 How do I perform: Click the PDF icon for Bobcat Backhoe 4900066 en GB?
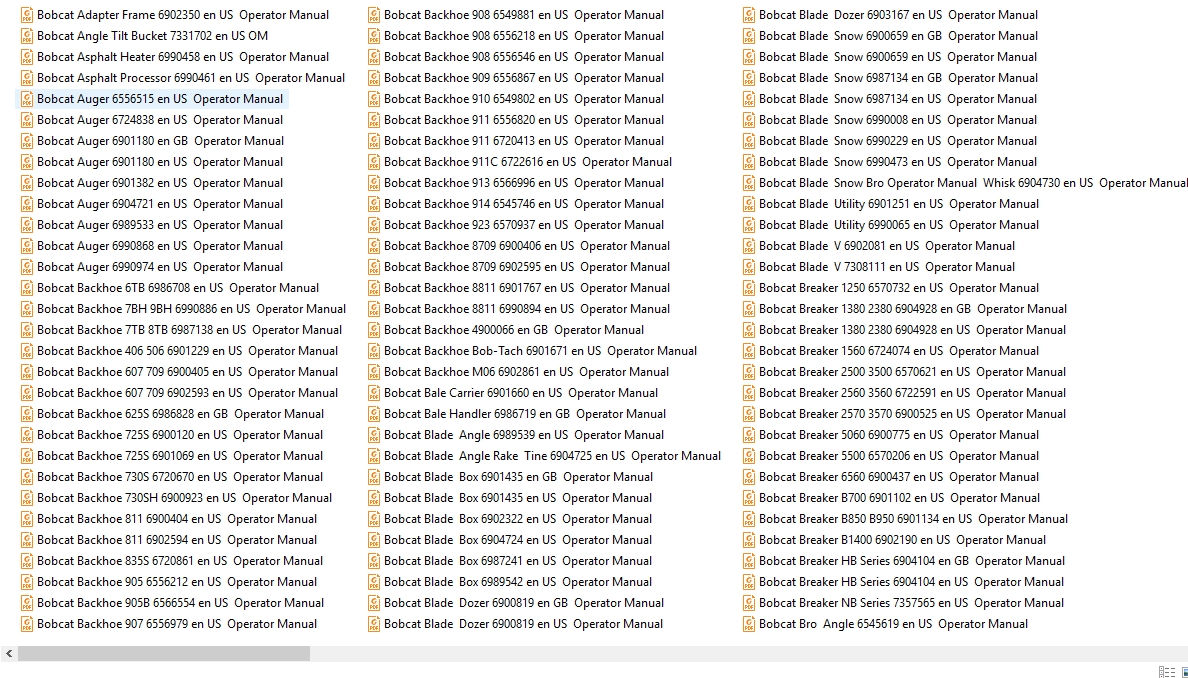374,330
